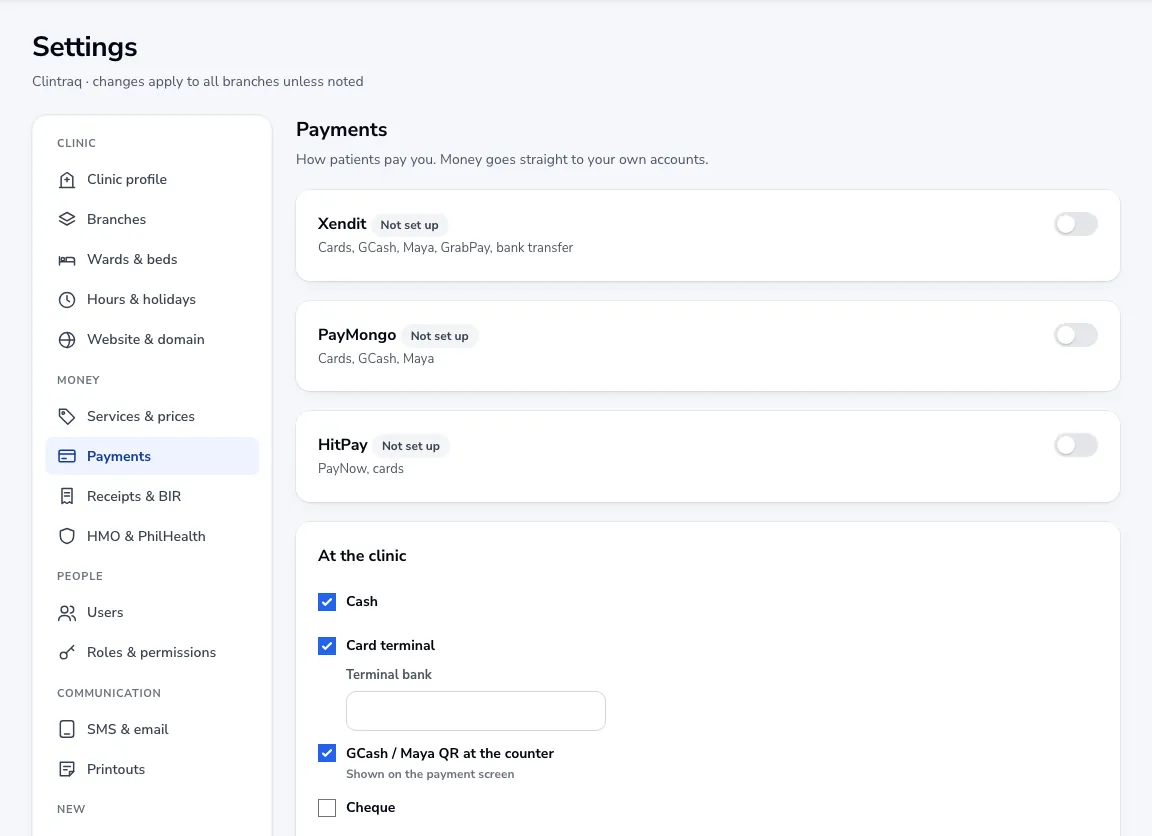Click the SMS & email phone icon
The width and height of the screenshot is (1152, 836).
click(x=67, y=729)
